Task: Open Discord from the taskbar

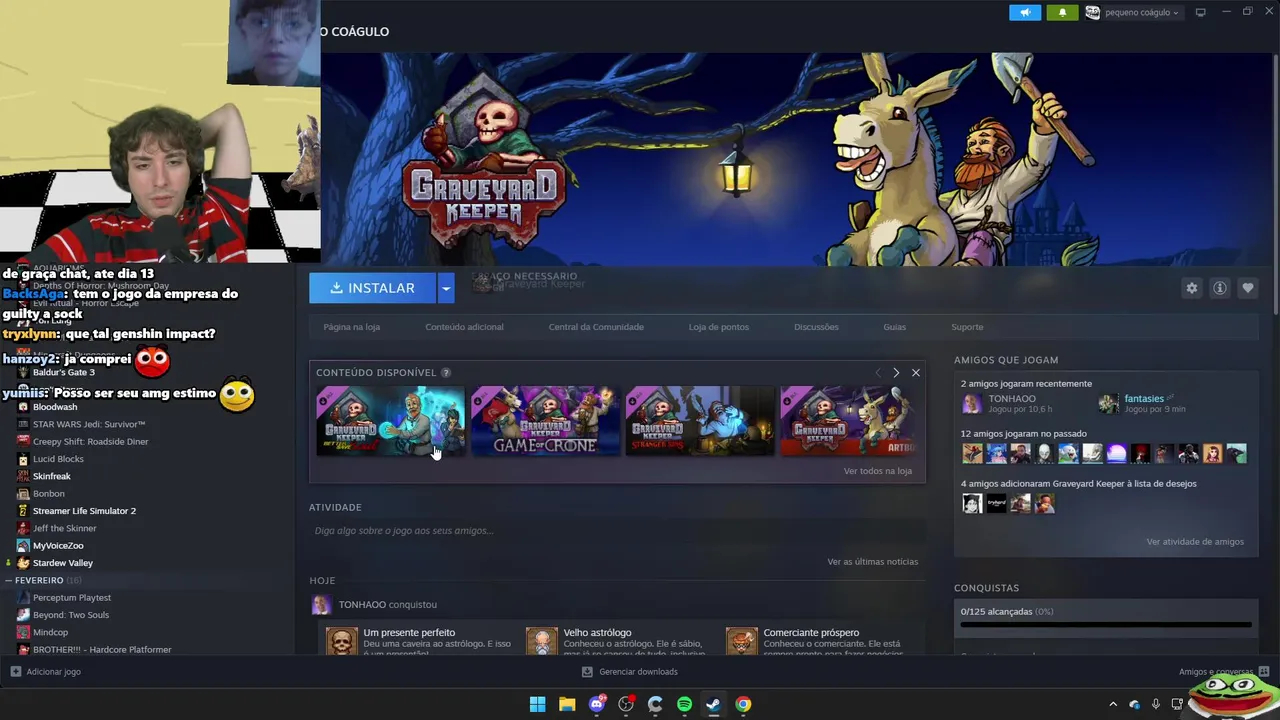Action: click(x=597, y=704)
